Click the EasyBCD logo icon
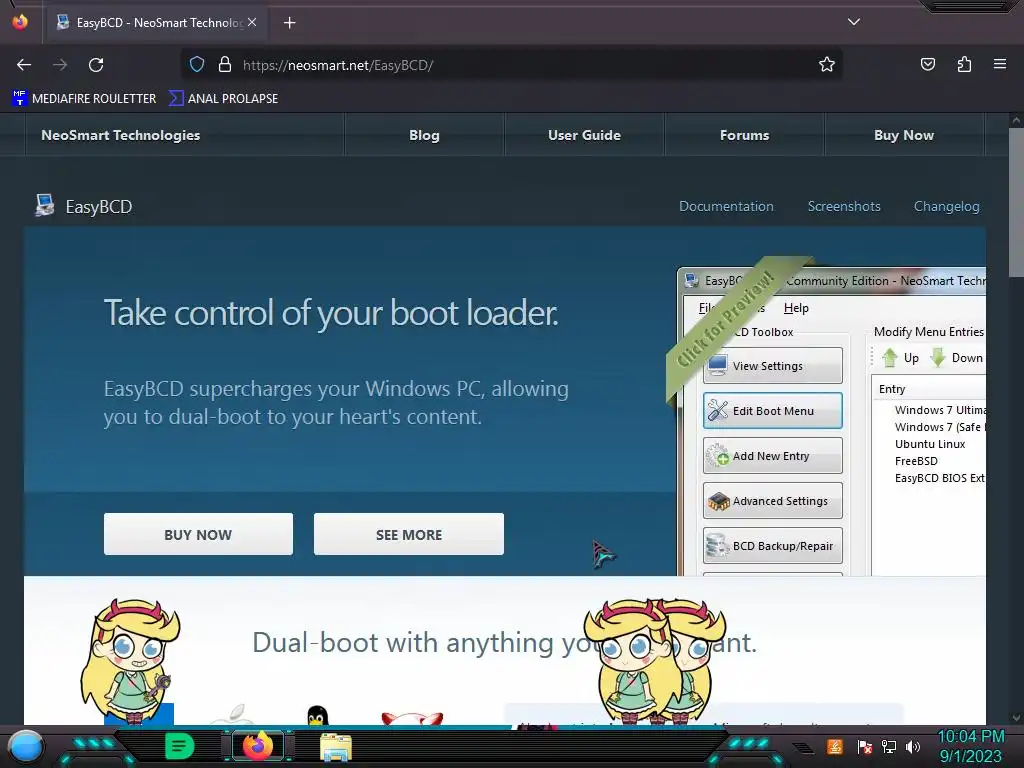Image resolution: width=1024 pixels, height=768 pixels. tap(44, 206)
